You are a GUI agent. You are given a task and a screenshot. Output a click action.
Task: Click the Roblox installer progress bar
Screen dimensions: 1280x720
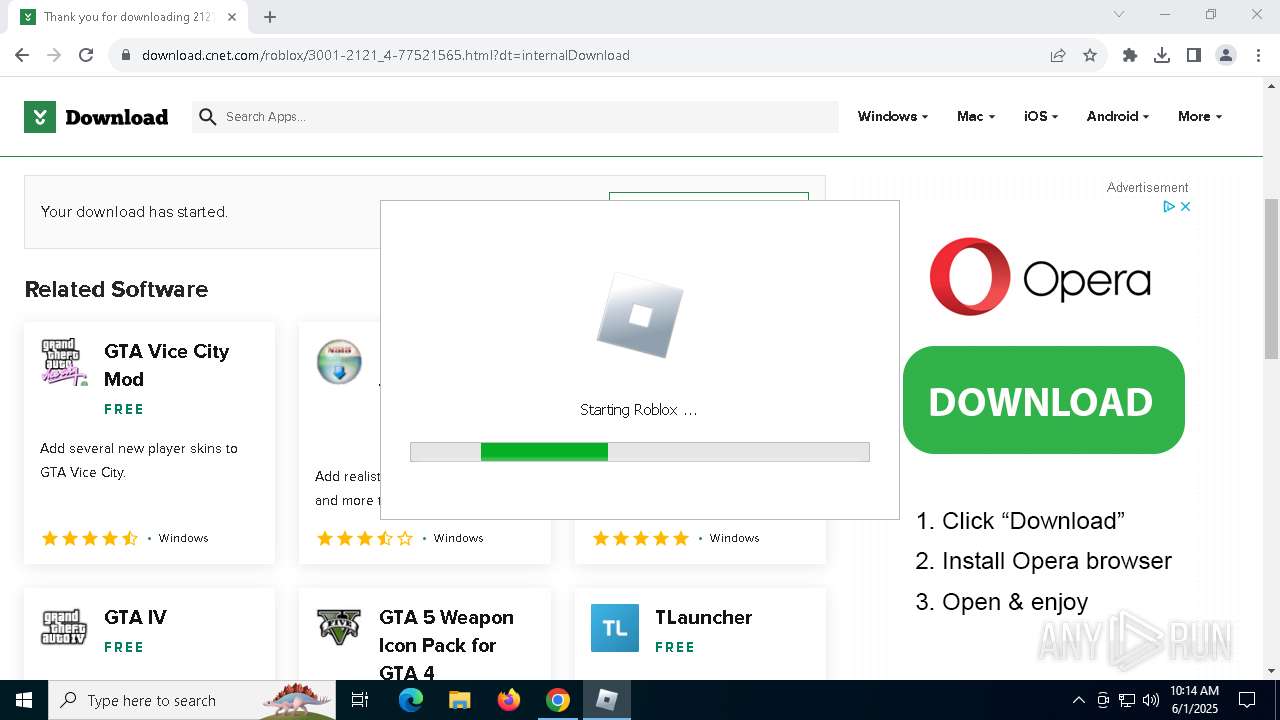coord(640,452)
